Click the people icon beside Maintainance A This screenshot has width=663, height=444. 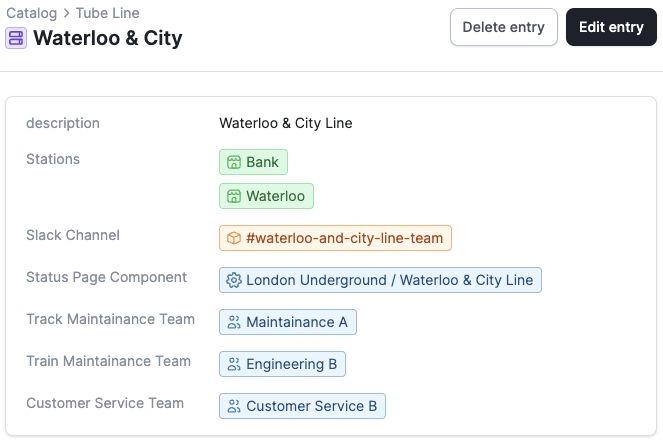[234, 322]
